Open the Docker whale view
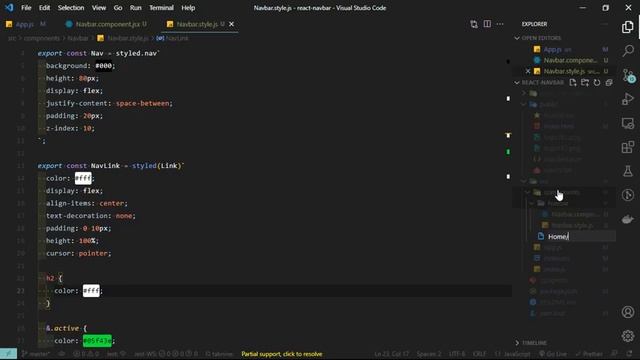640x360 pixels. tap(628, 219)
